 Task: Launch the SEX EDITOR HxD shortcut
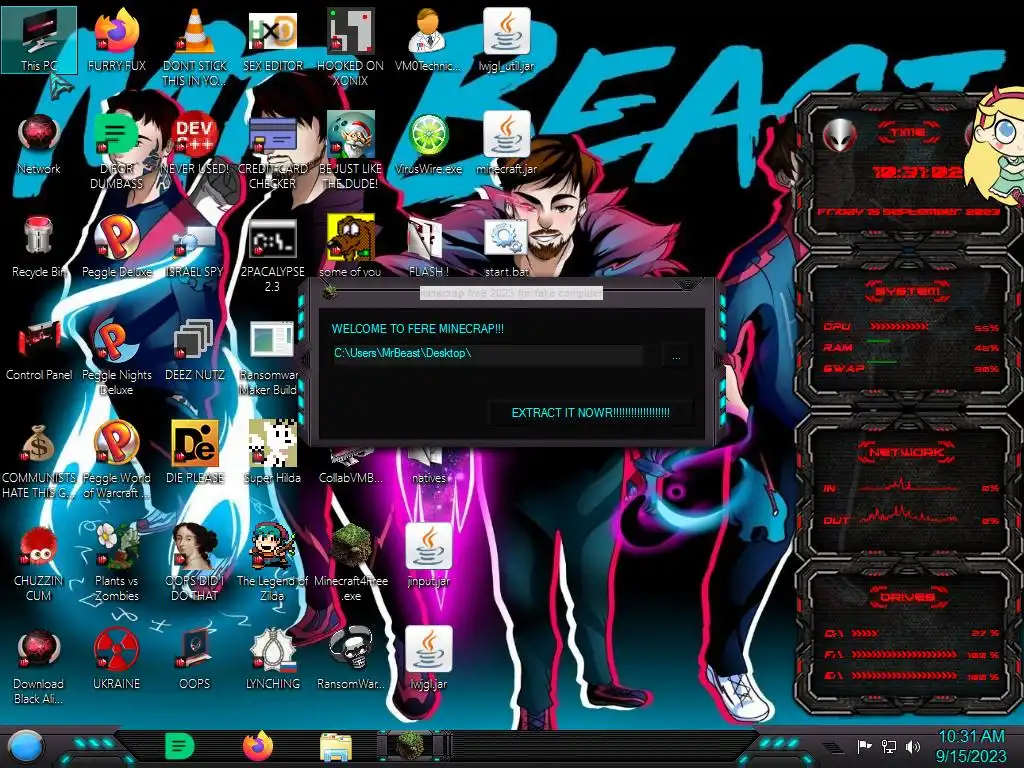(273, 39)
